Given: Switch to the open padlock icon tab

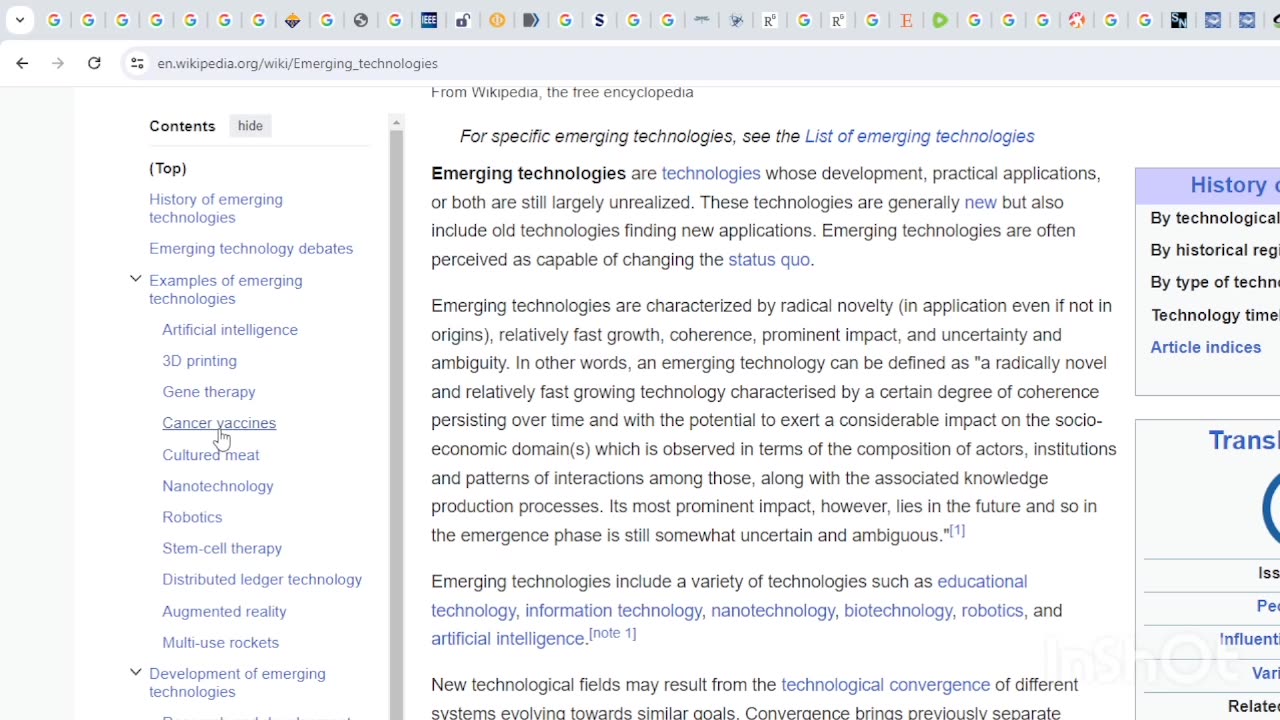Looking at the screenshot, I should [x=463, y=20].
